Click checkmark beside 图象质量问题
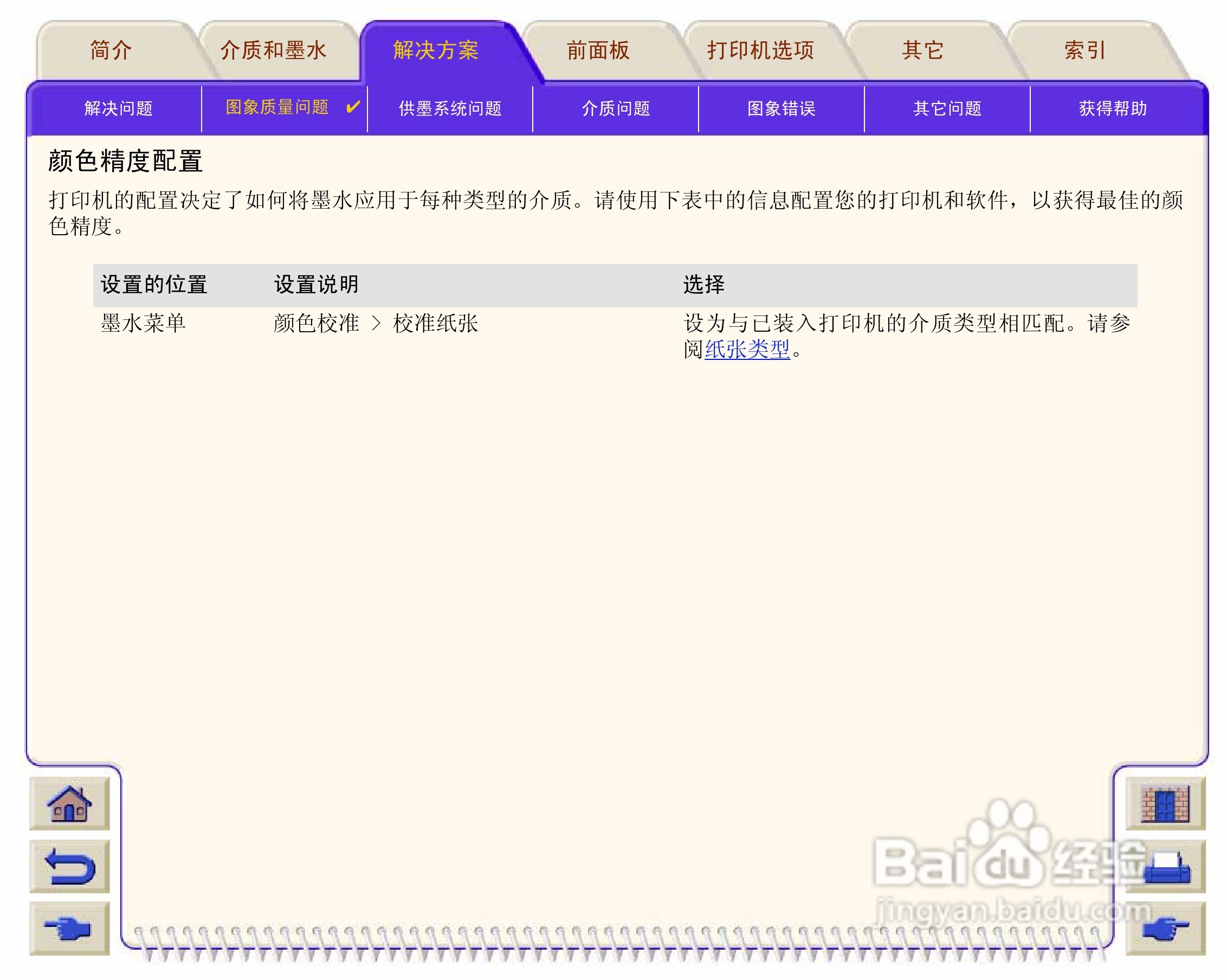 coord(353,107)
